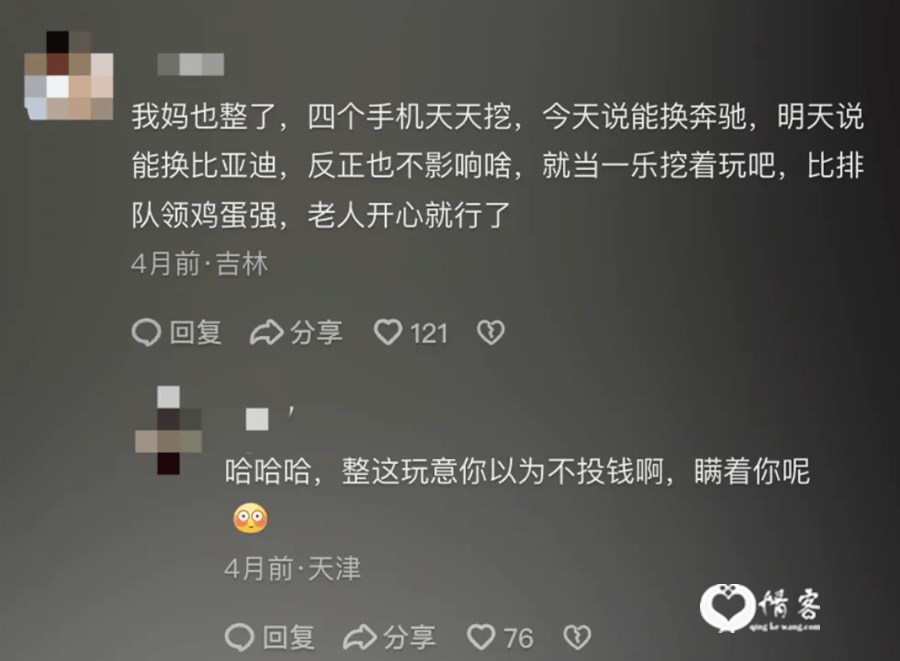The height and width of the screenshot is (661, 900).
Task: Click share arrow icon on Jilin comment
Action: pyautogui.click(x=267, y=333)
